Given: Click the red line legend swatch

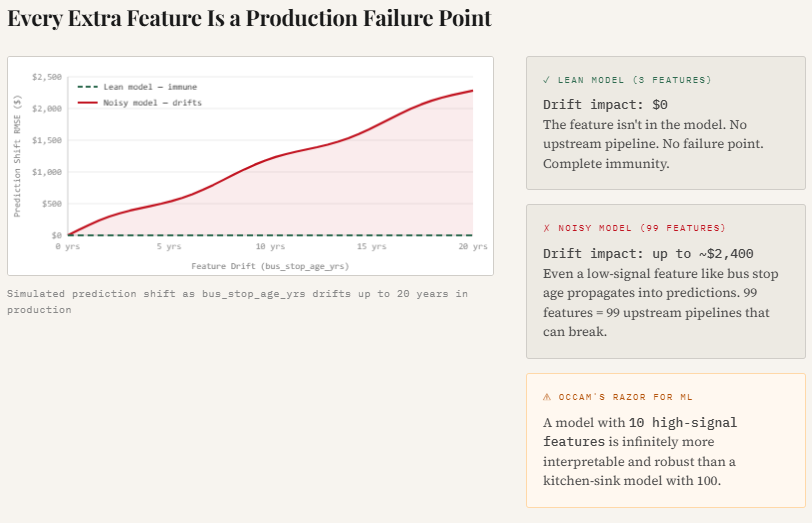Looking at the screenshot, I should click(x=88, y=102).
